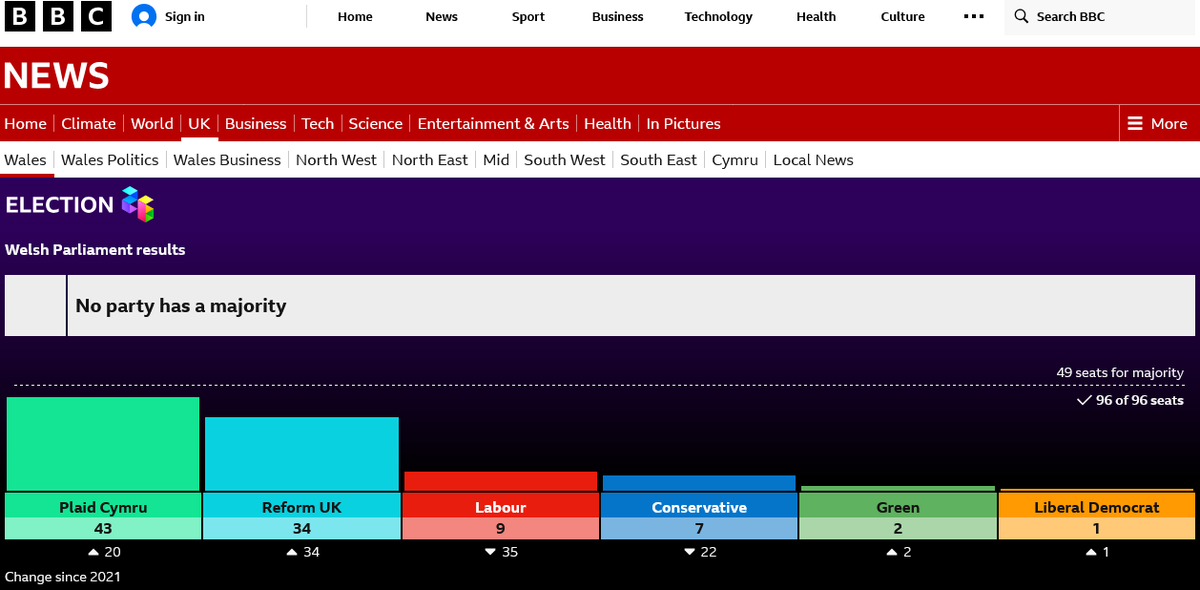1200x590 pixels.
Task: Click the up arrow beside Plaid Cymru's 20 change
Action: [x=93, y=552]
